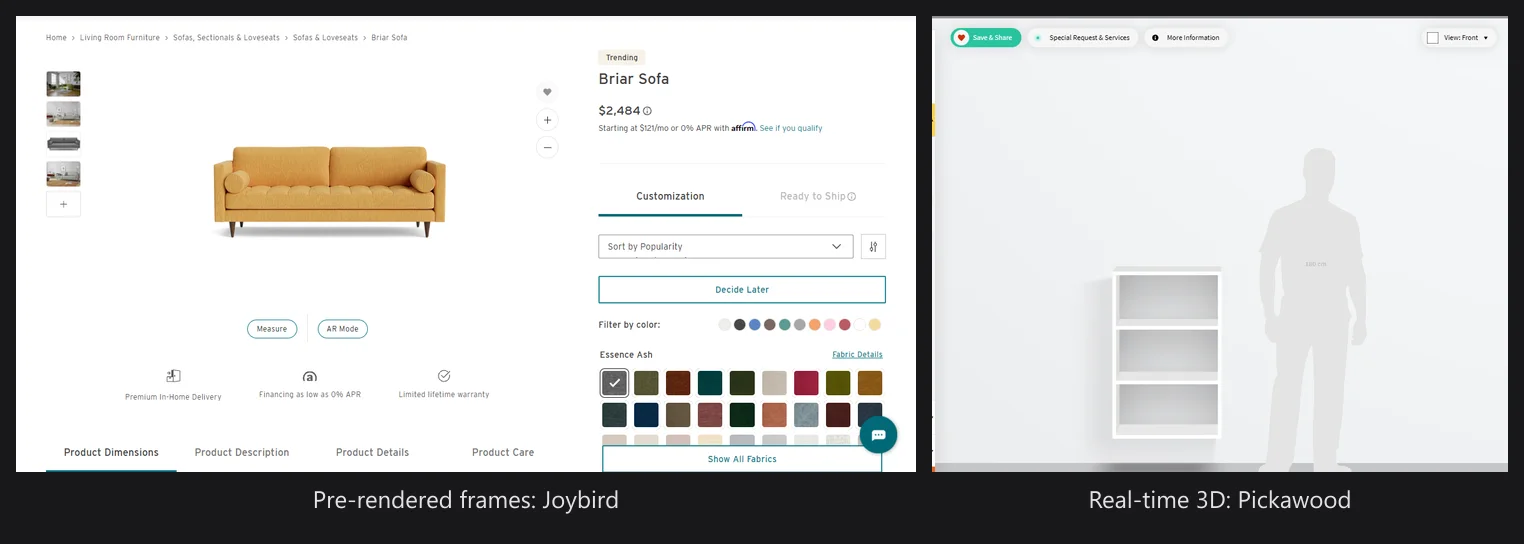
Task: Open the Product Description tab
Action: pyautogui.click(x=242, y=452)
